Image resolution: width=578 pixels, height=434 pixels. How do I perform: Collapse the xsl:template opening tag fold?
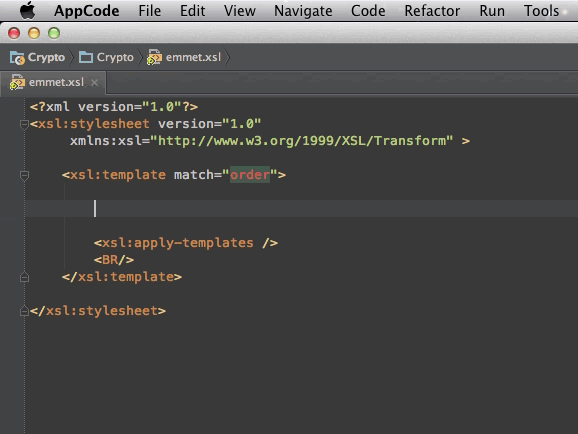pos(24,176)
